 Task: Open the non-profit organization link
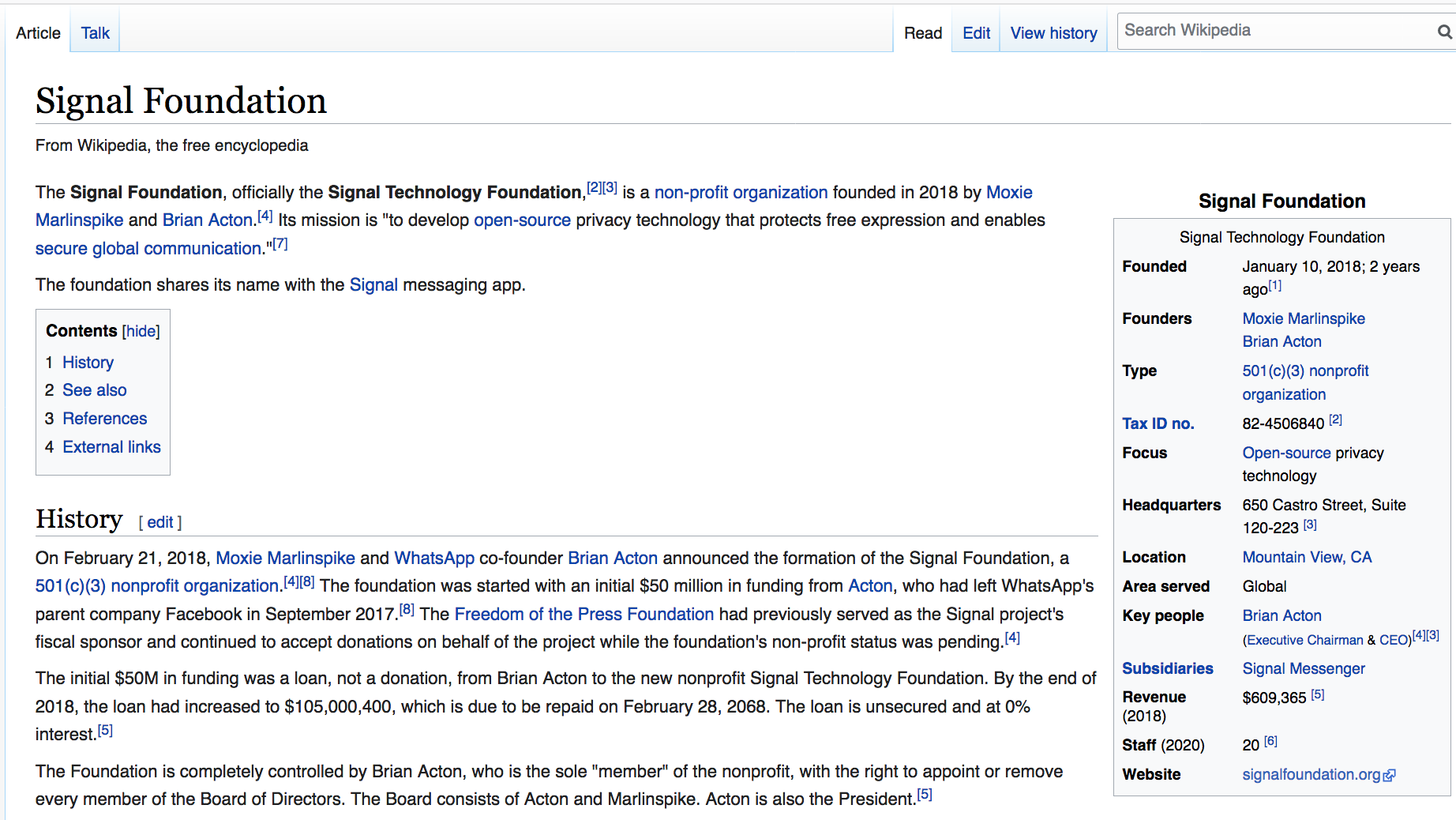point(741,193)
